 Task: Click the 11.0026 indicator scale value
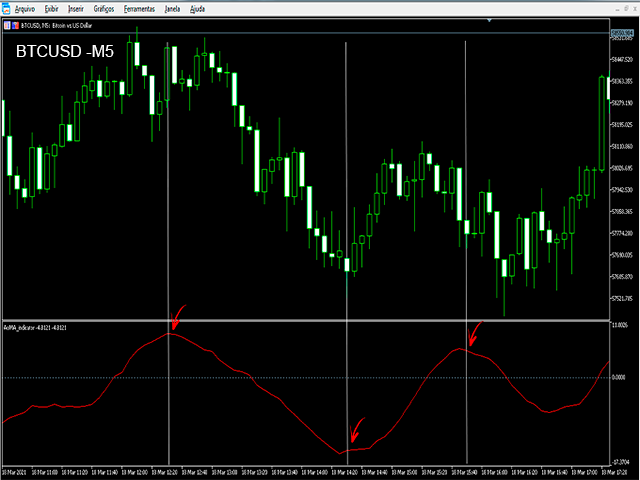coord(620,325)
